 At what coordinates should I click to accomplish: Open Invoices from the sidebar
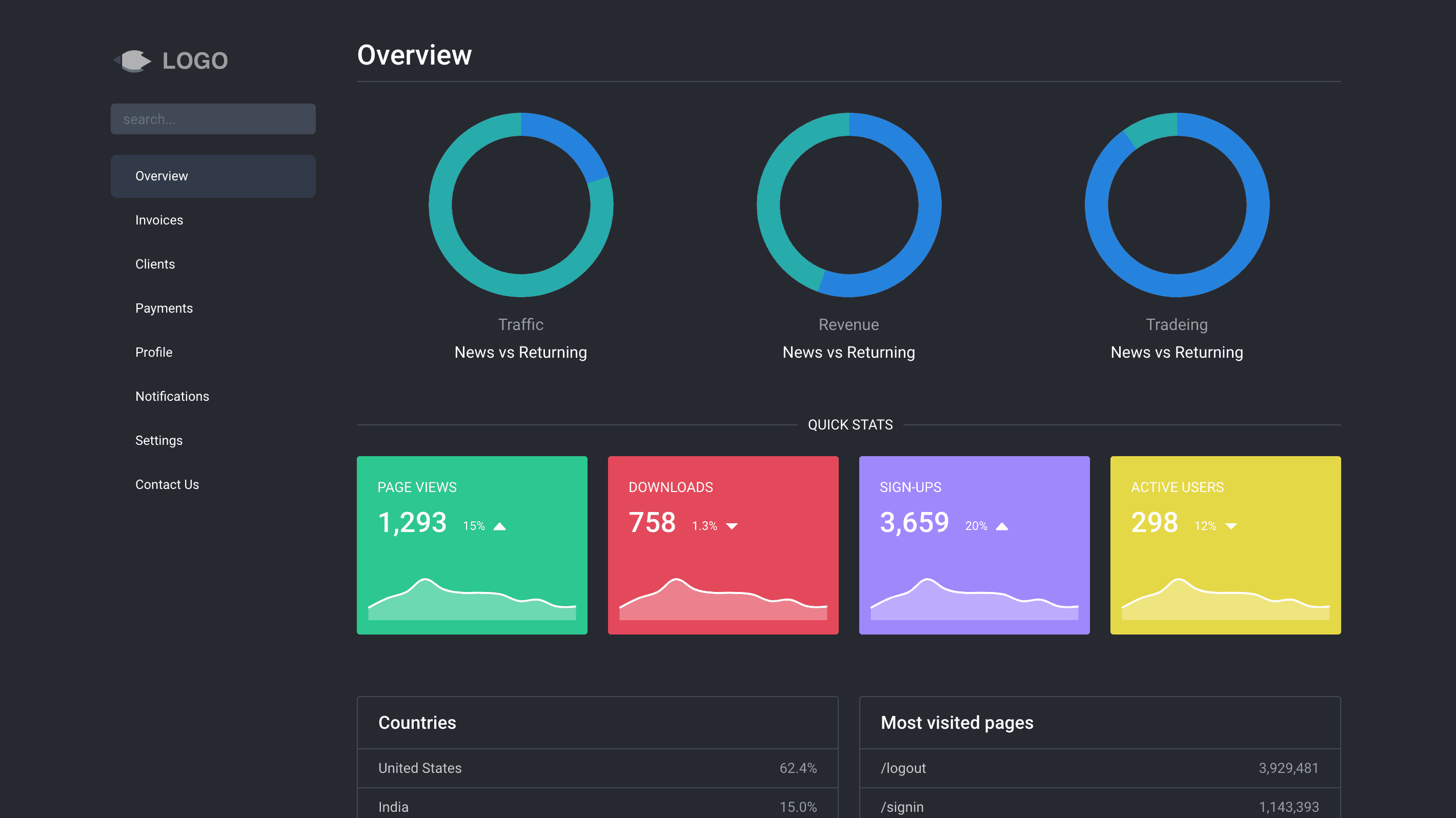159,220
